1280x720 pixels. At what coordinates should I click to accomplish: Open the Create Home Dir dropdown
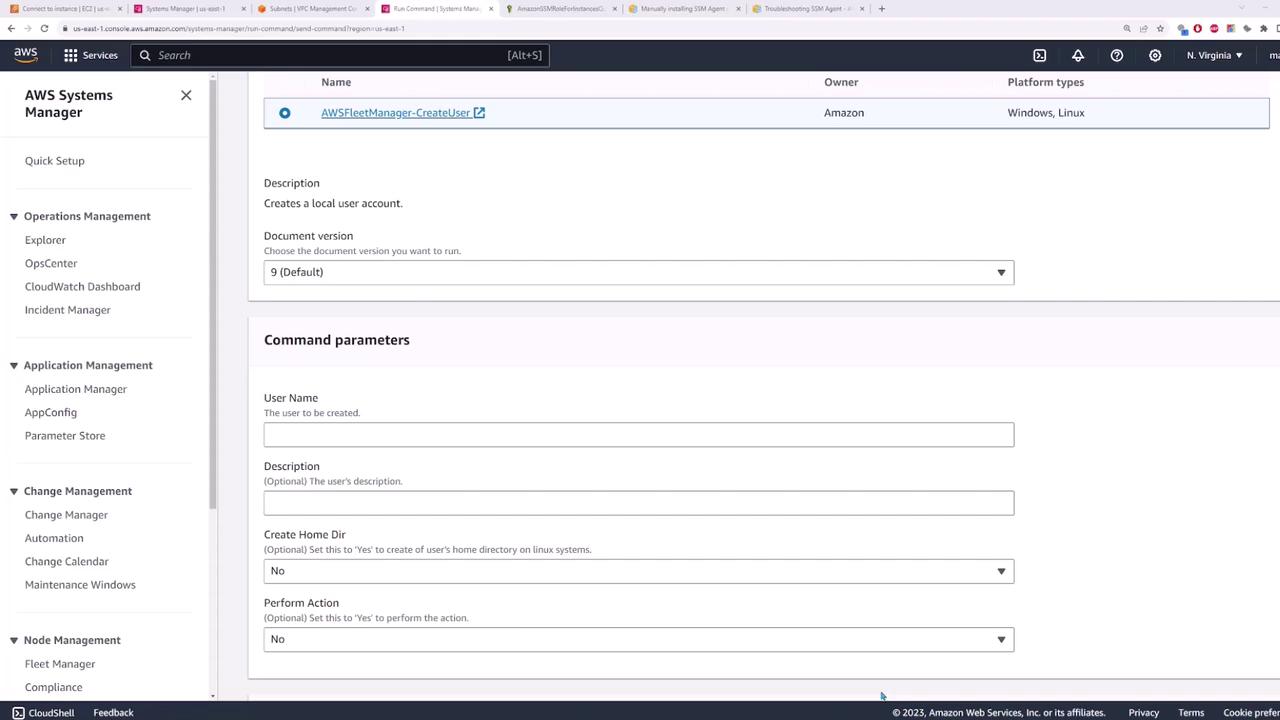(639, 571)
